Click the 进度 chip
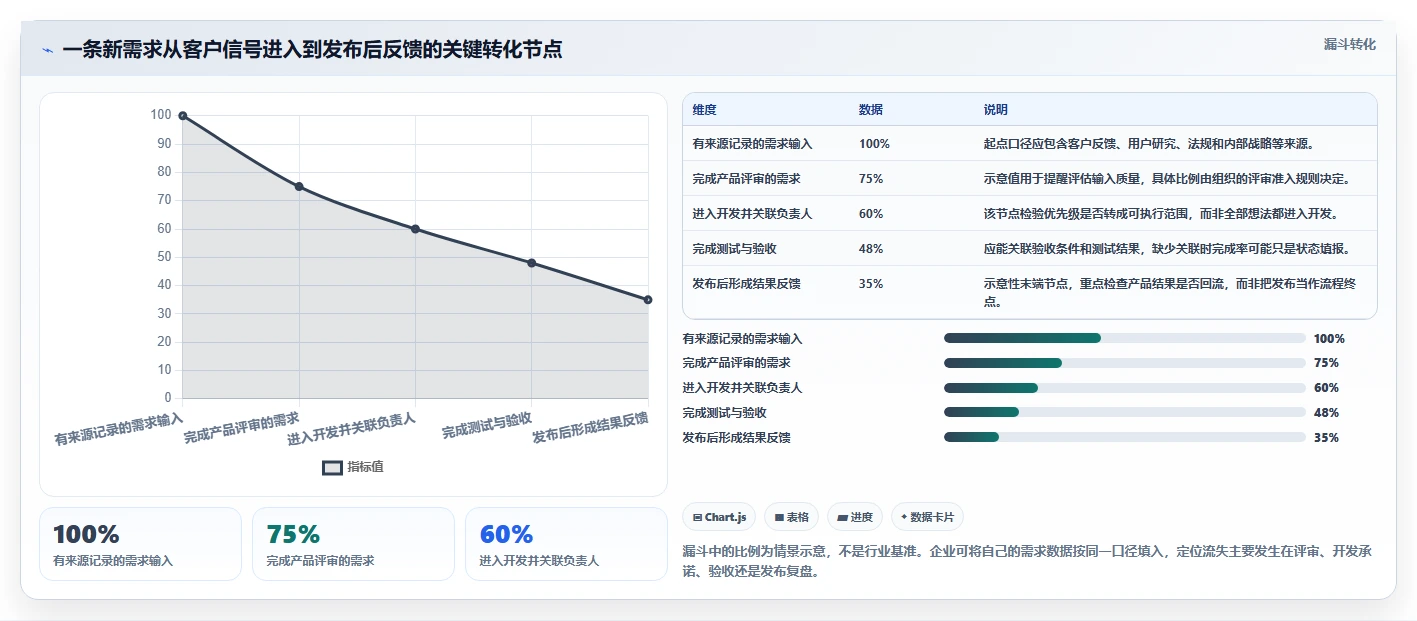Viewport: 1417px width, 621px height. pyautogui.click(x=855, y=517)
